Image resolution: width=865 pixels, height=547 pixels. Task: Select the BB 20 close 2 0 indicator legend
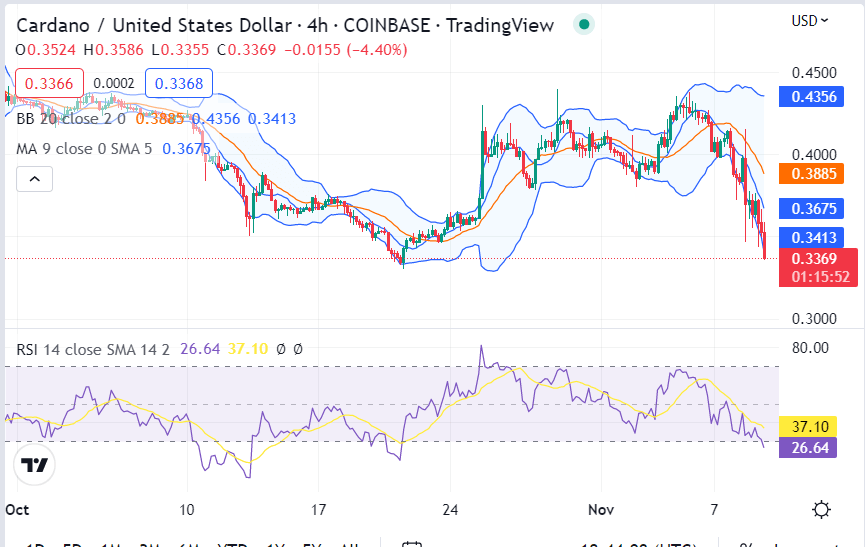pyautogui.click(x=71, y=119)
